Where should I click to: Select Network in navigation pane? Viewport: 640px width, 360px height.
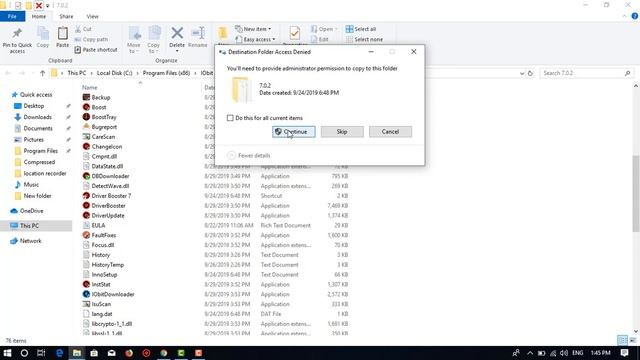pyautogui.click(x=26, y=241)
